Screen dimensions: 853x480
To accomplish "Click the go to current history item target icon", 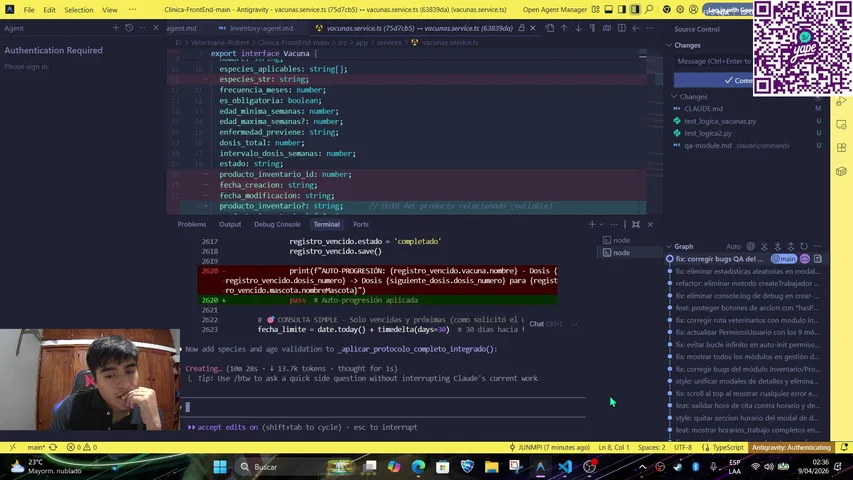I will pos(751,247).
